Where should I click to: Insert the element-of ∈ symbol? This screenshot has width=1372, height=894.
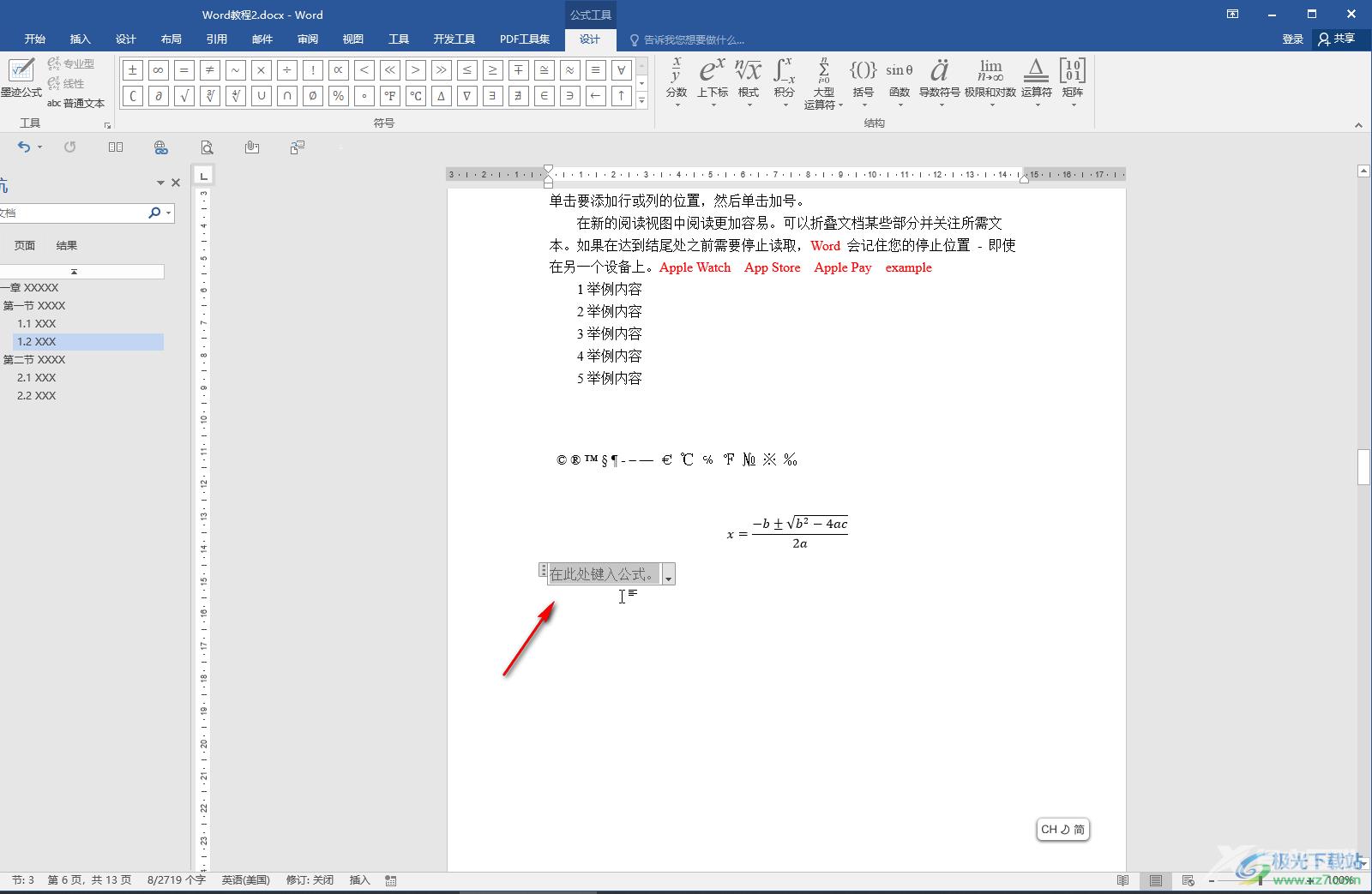click(544, 96)
